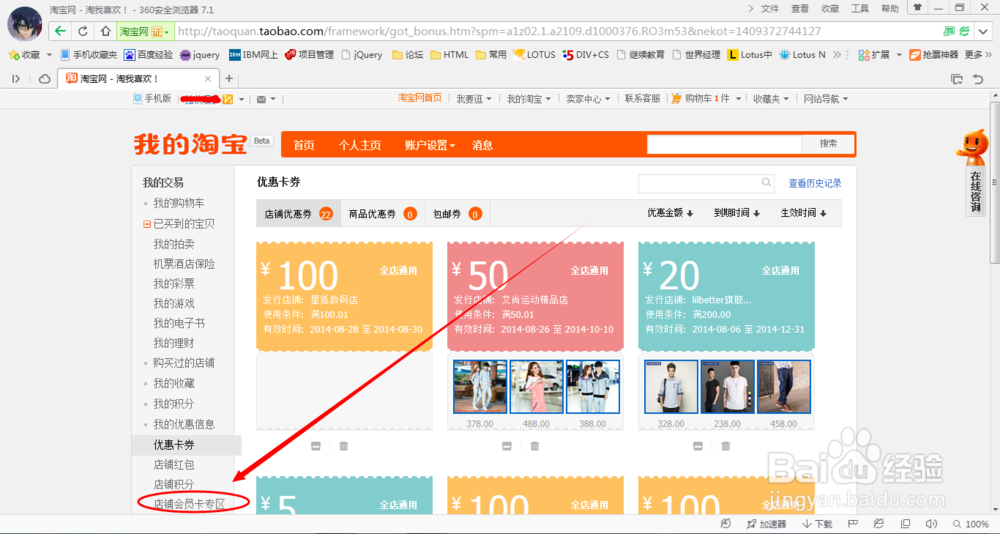Click the card icon under the ¥100 coupon

[x=316, y=446]
